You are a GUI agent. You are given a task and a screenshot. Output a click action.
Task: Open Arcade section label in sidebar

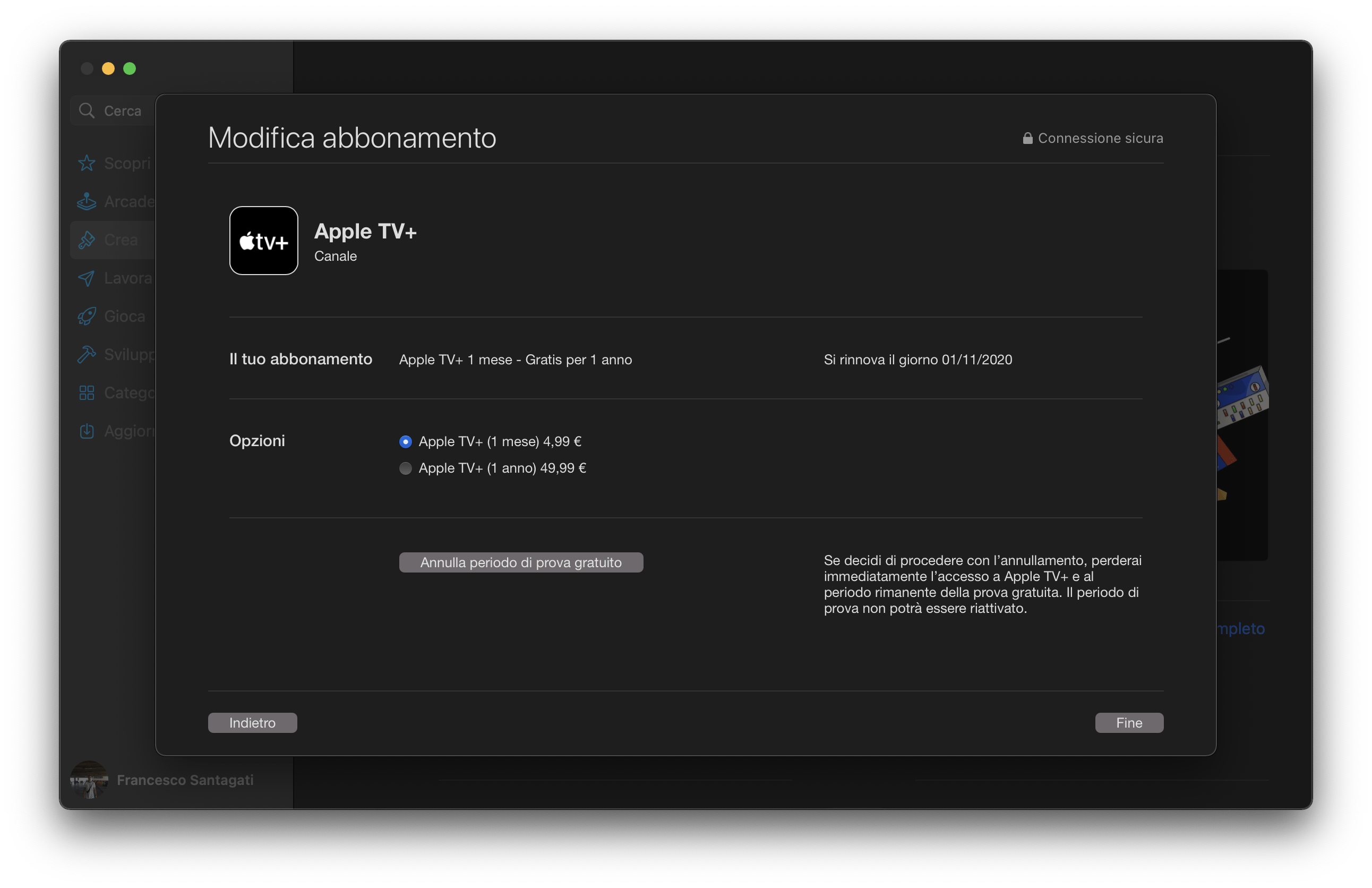tap(130, 201)
